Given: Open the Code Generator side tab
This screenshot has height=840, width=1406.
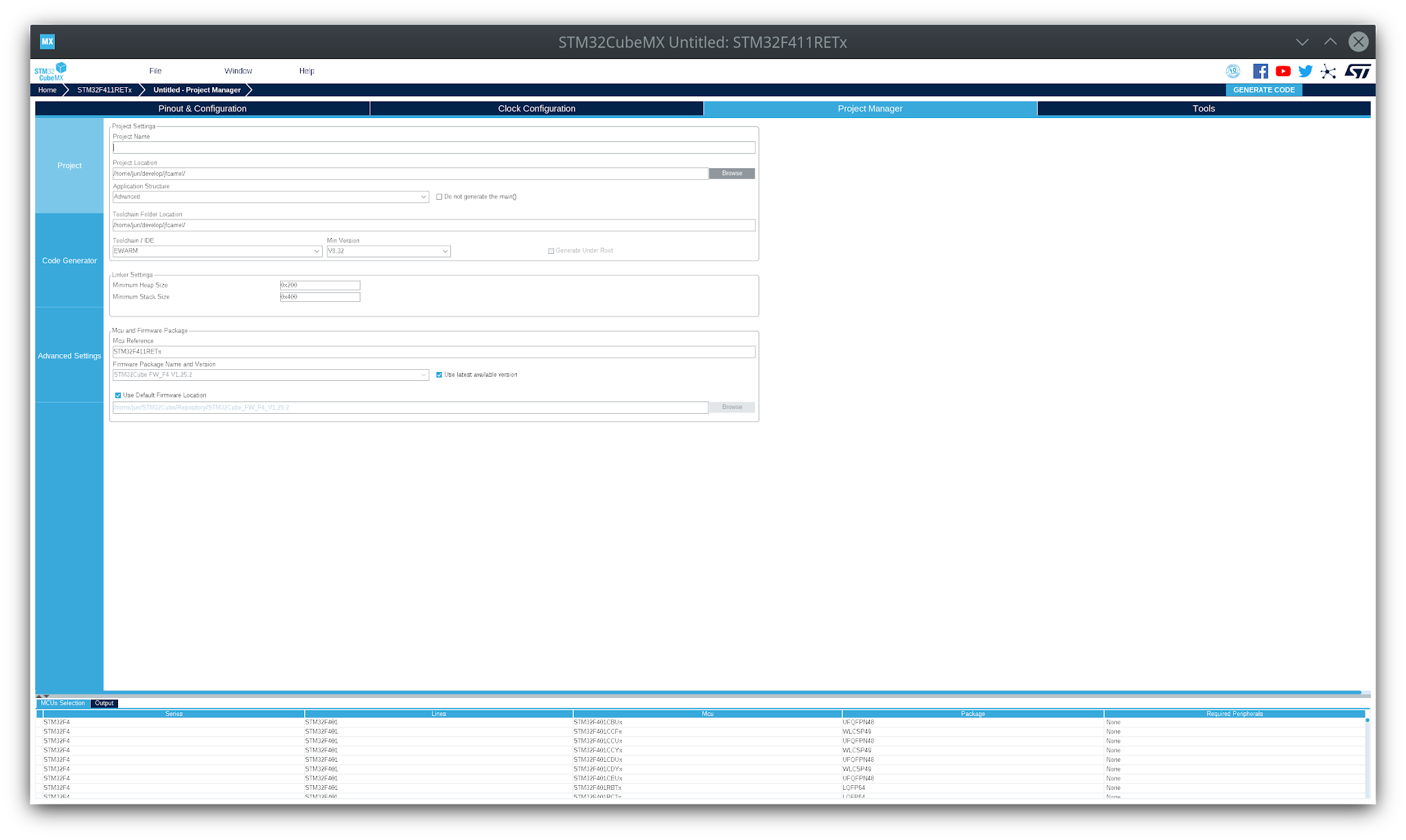Looking at the screenshot, I should 69,261.
